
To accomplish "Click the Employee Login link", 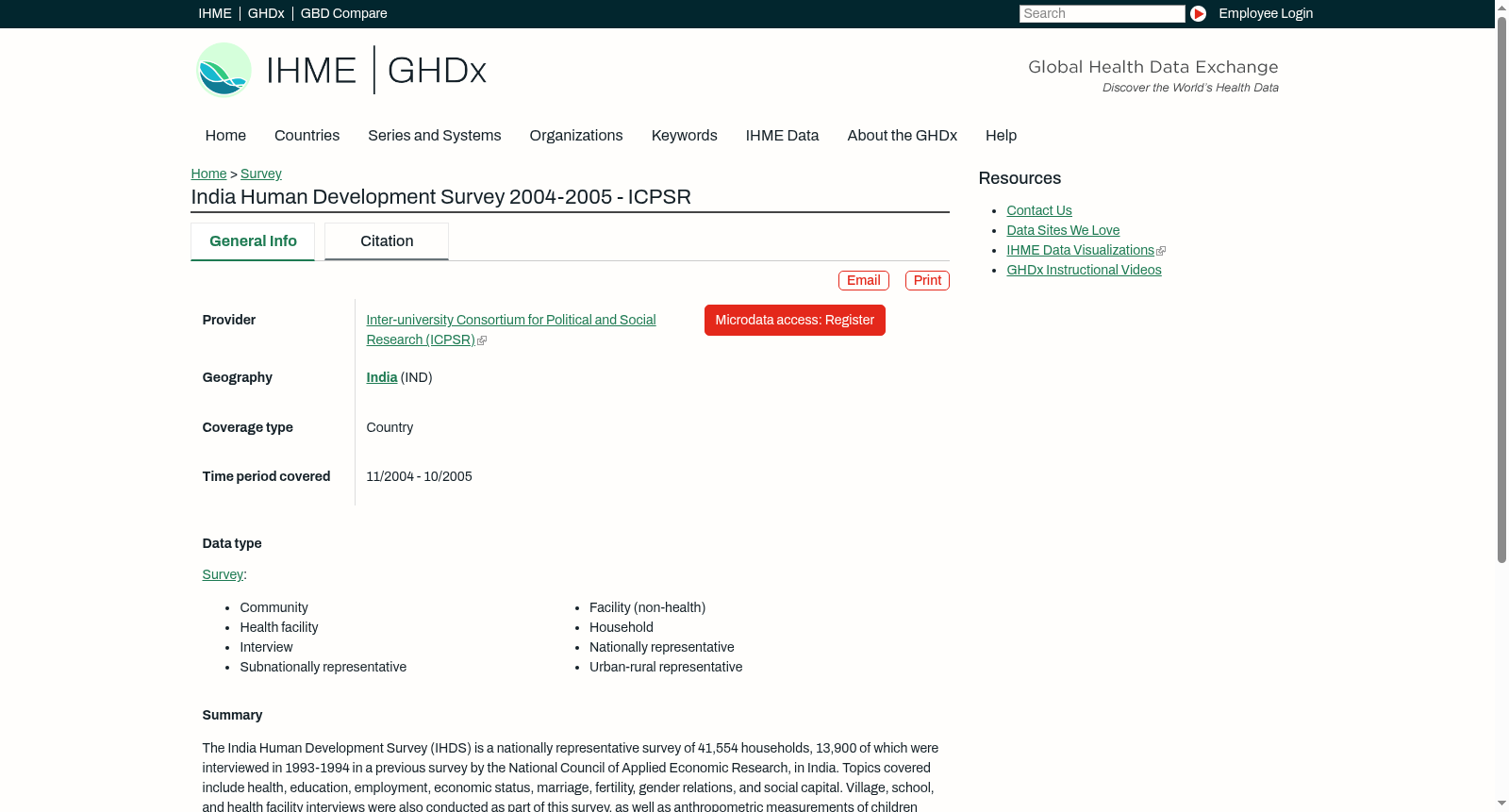I will 1266,13.
